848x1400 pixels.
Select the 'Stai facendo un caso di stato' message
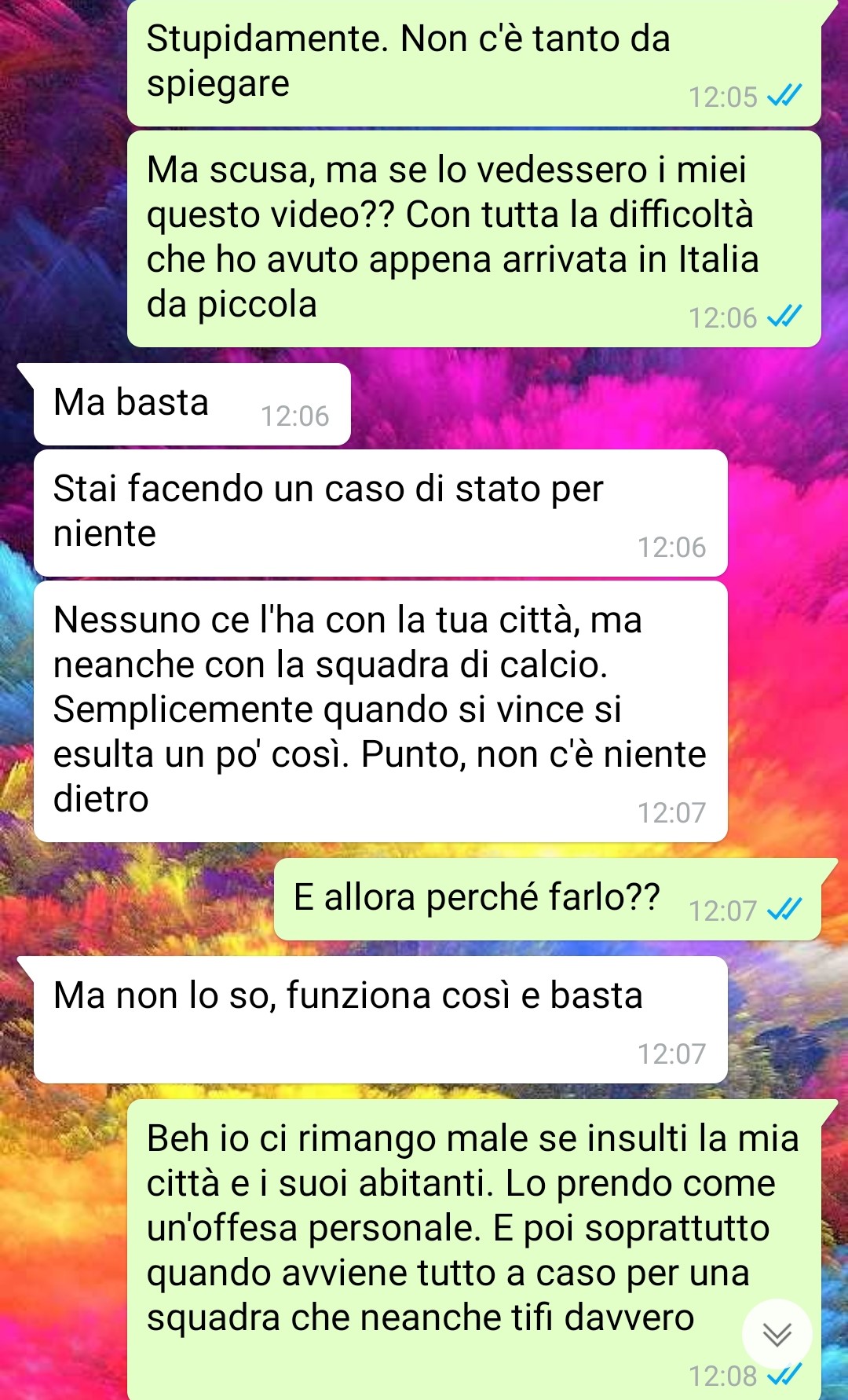(x=380, y=513)
